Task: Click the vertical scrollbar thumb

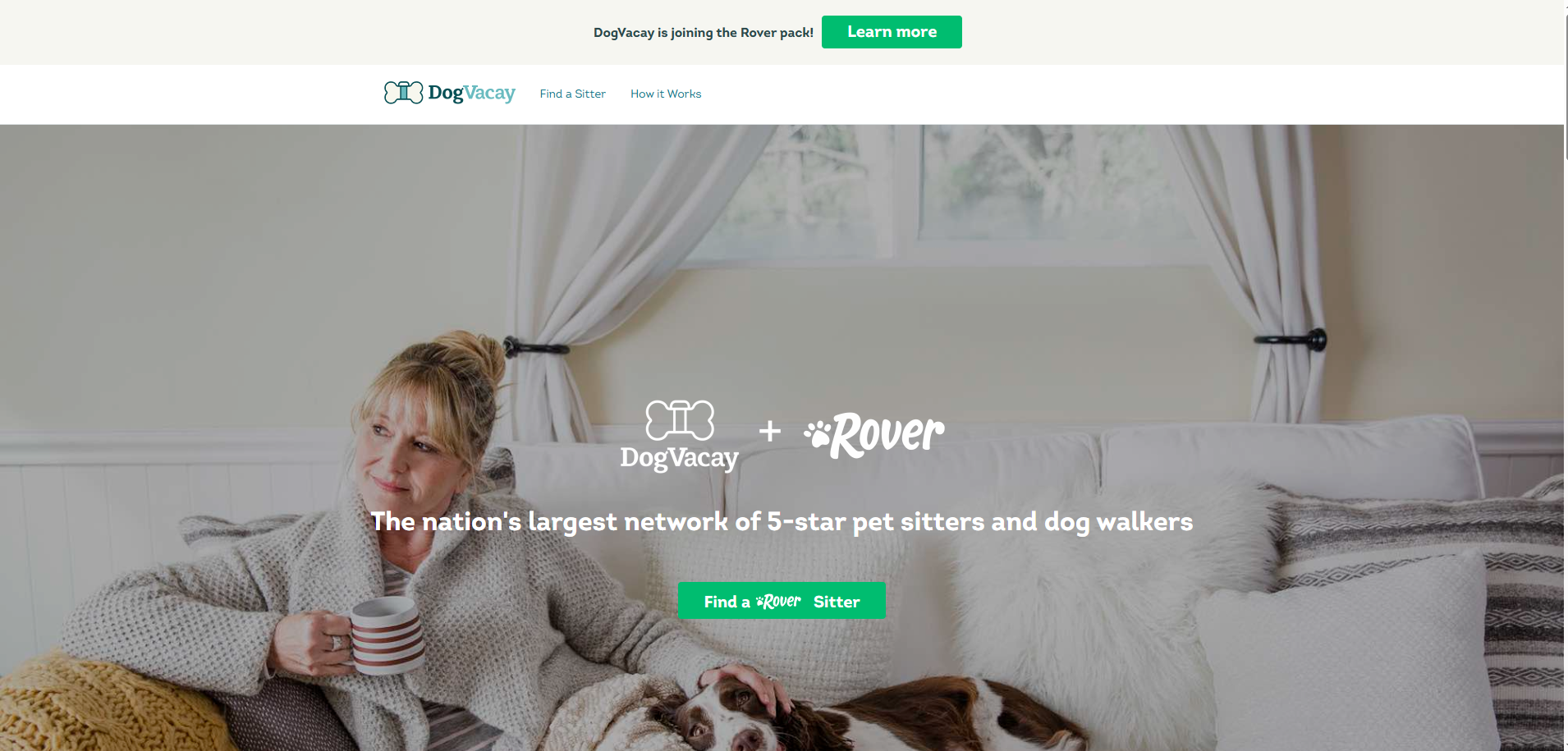Action: point(1566,86)
